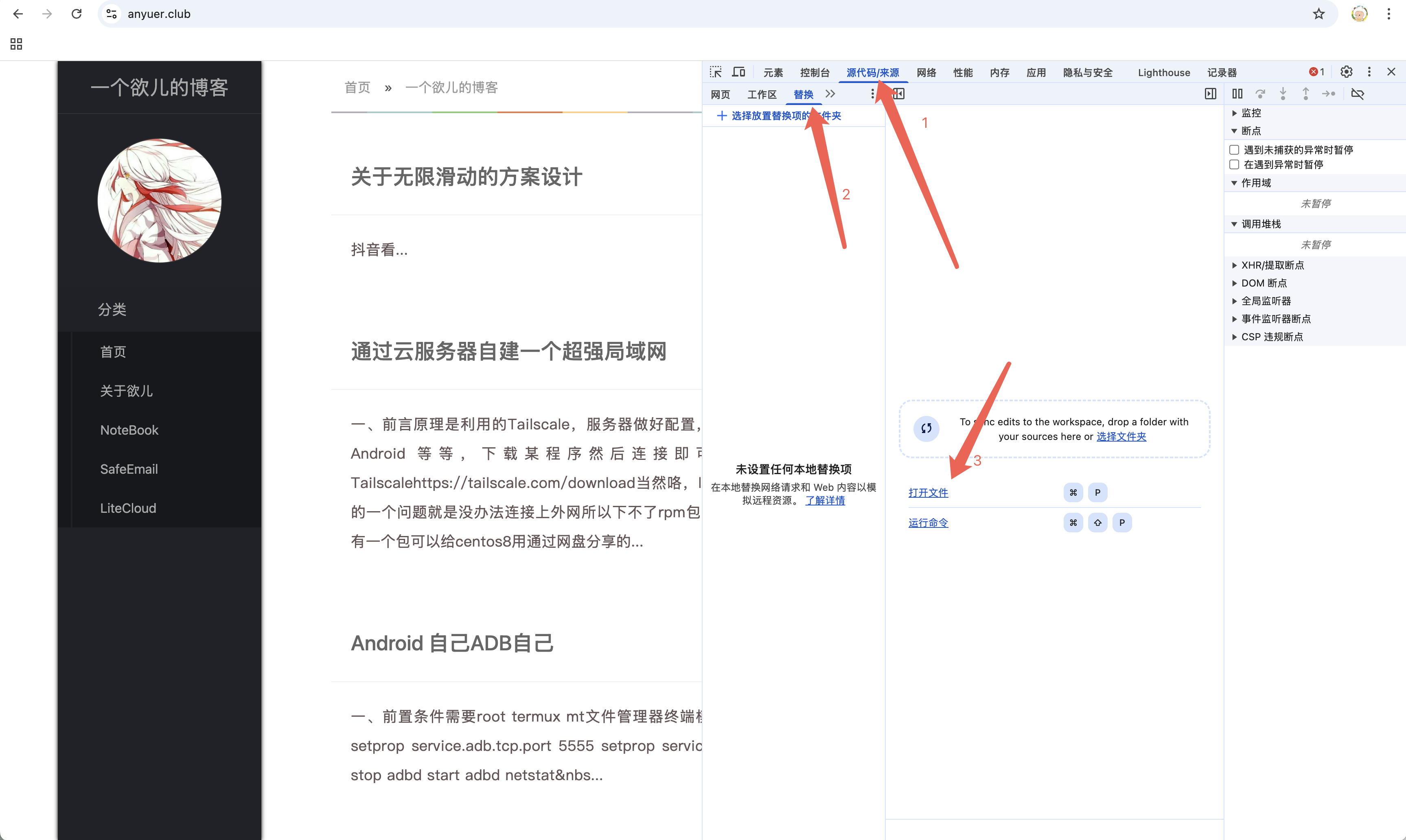
Task: Toggle the device toolbar icon
Action: point(738,72)
